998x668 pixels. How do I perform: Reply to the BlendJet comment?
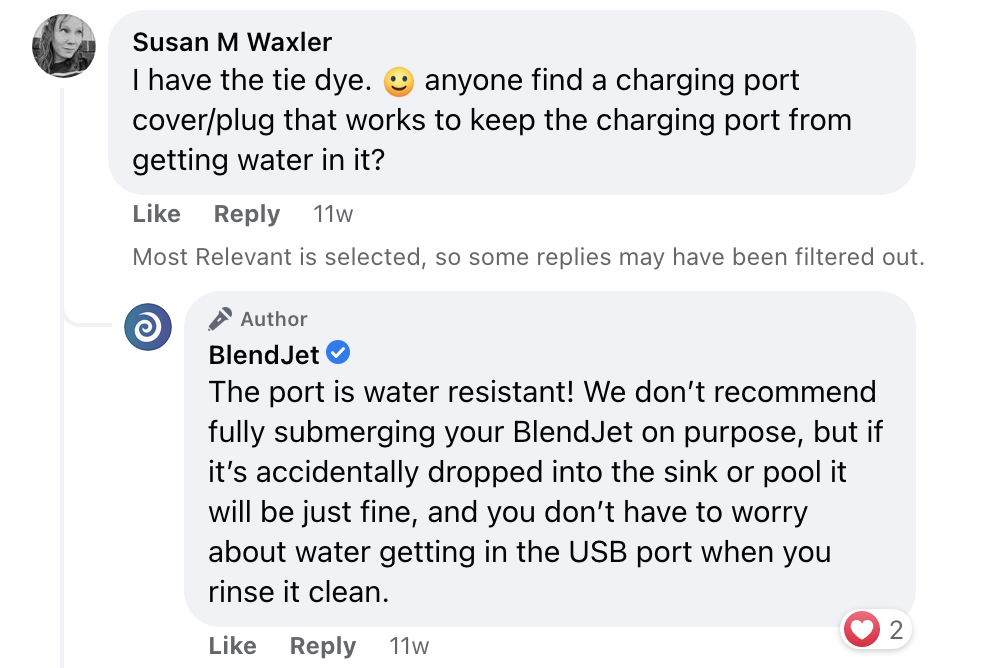[323, 646]
